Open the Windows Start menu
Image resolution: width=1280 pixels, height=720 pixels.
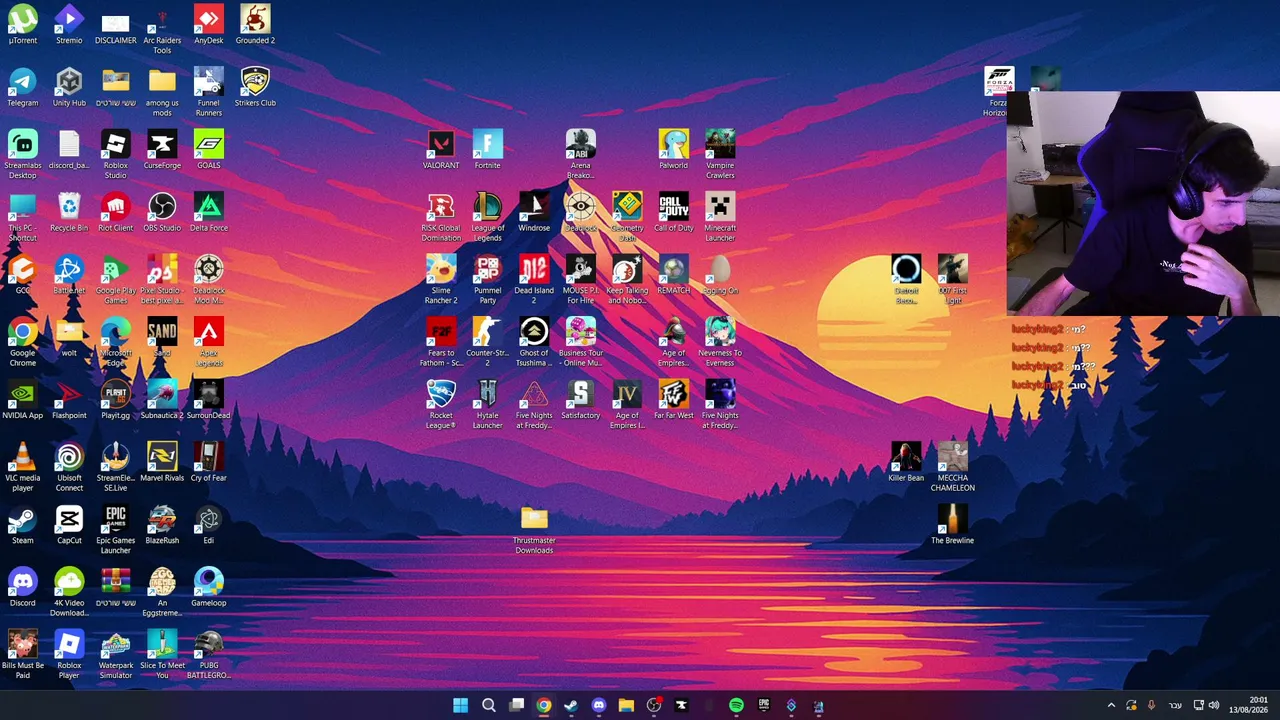[460, 705]
